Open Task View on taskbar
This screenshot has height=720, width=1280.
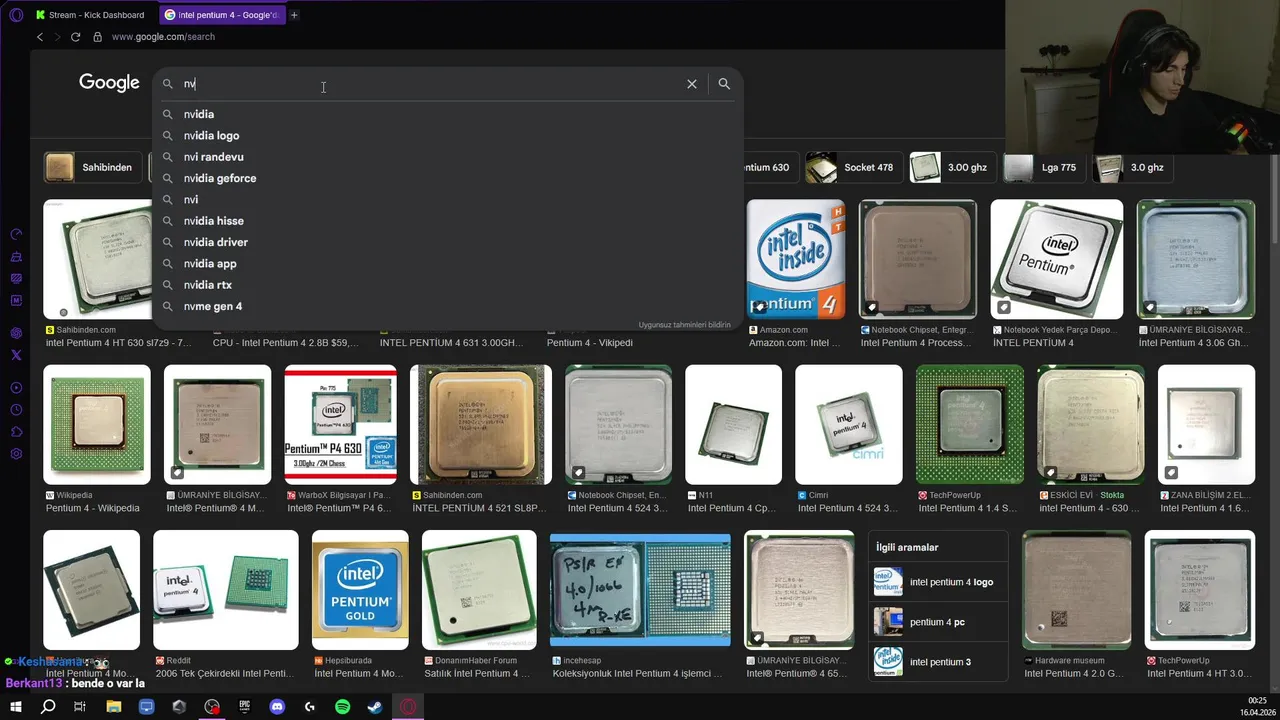click(x=80, y=707)
